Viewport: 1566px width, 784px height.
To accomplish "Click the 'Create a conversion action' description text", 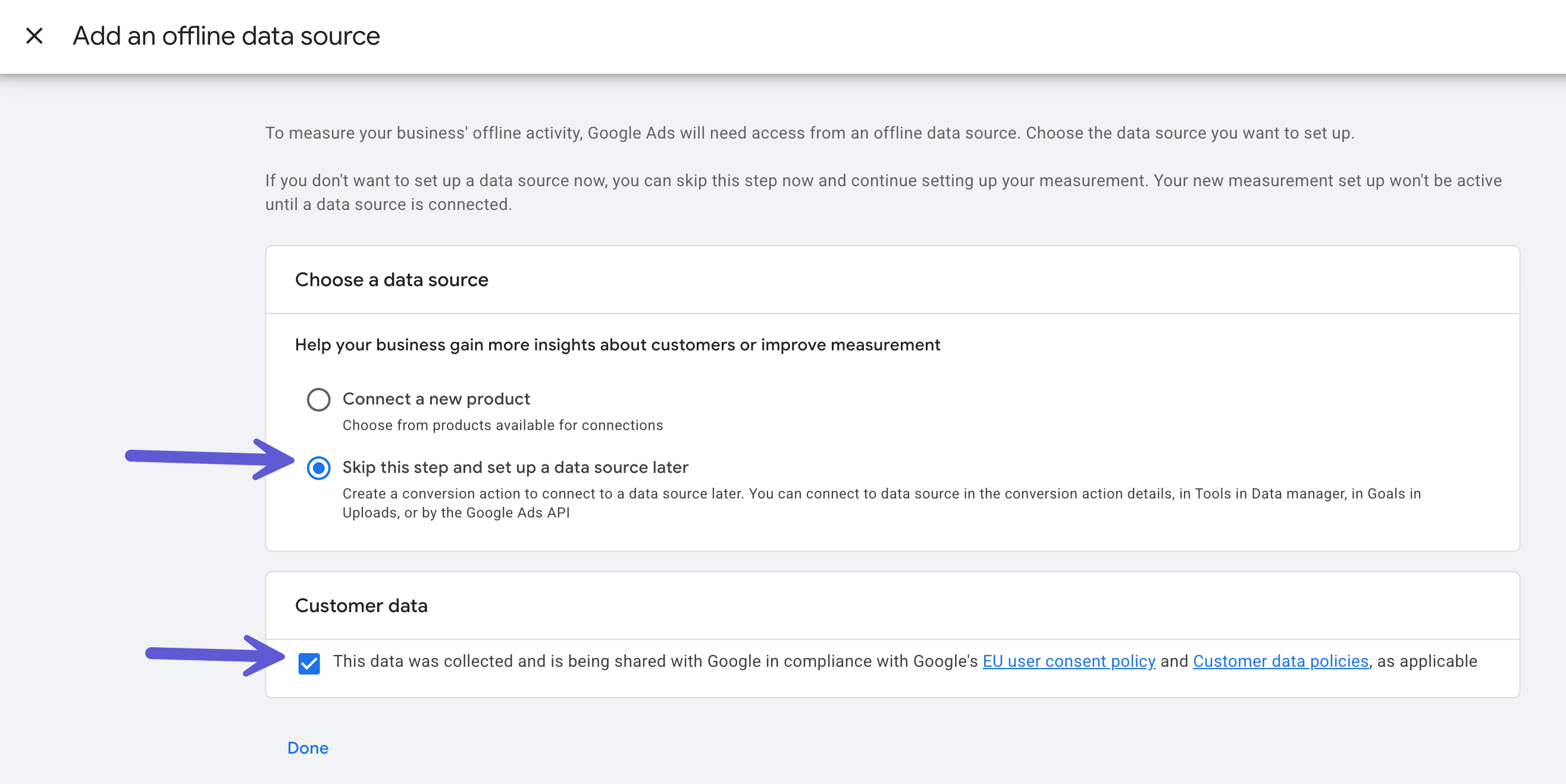I will tap(882, 503).
